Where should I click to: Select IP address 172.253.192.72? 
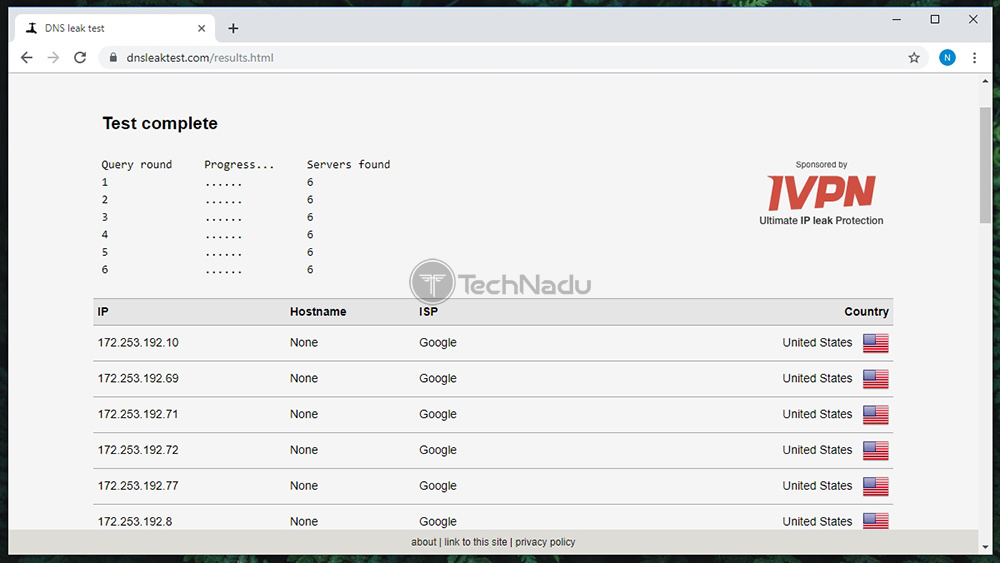(x=138, y=450)
